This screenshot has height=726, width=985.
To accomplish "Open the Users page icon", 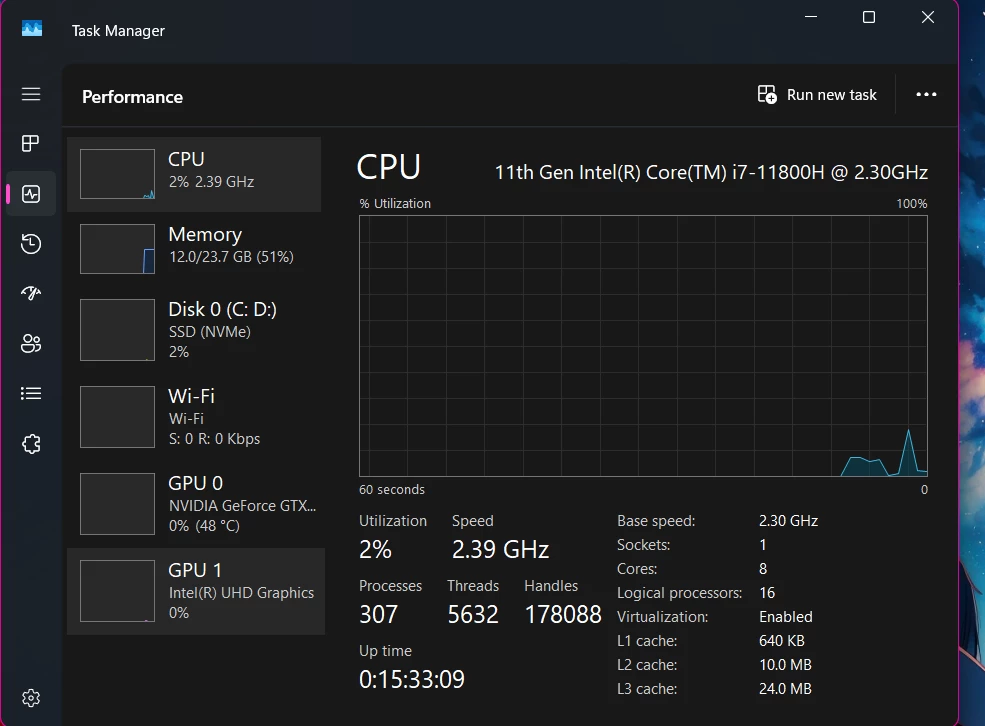I will pyautogui.click(x=31, y=344).
